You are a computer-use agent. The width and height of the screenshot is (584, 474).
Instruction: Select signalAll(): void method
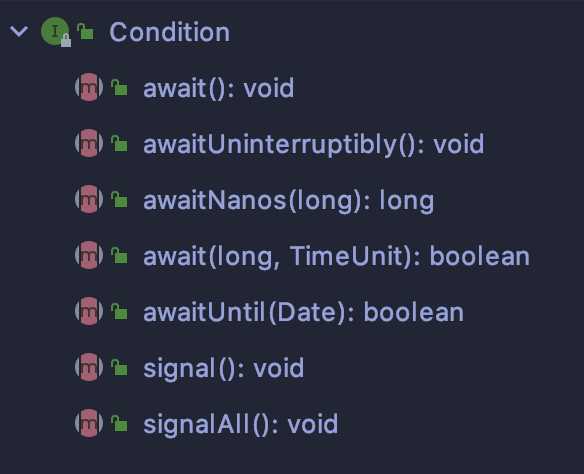coord(241,424)
